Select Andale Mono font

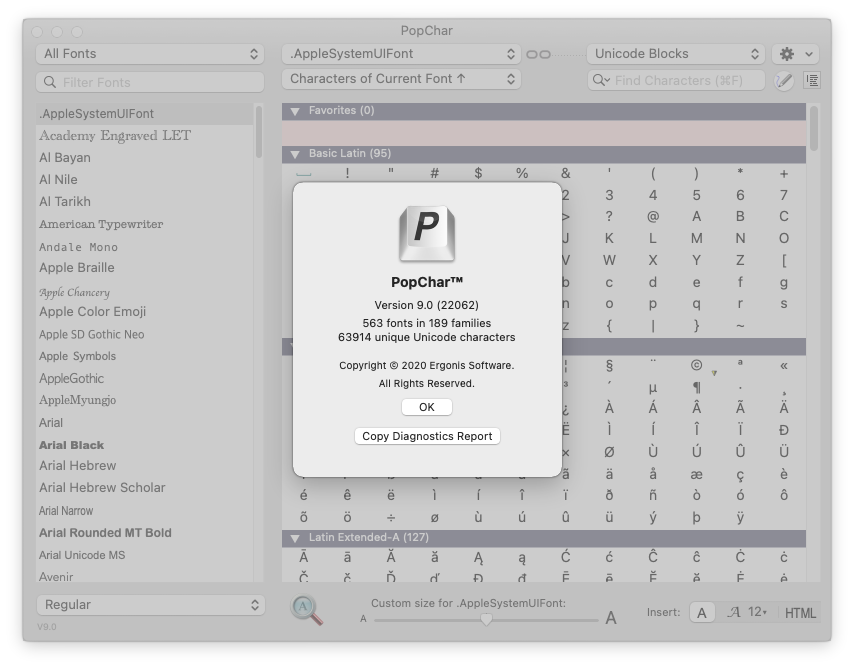144,247
